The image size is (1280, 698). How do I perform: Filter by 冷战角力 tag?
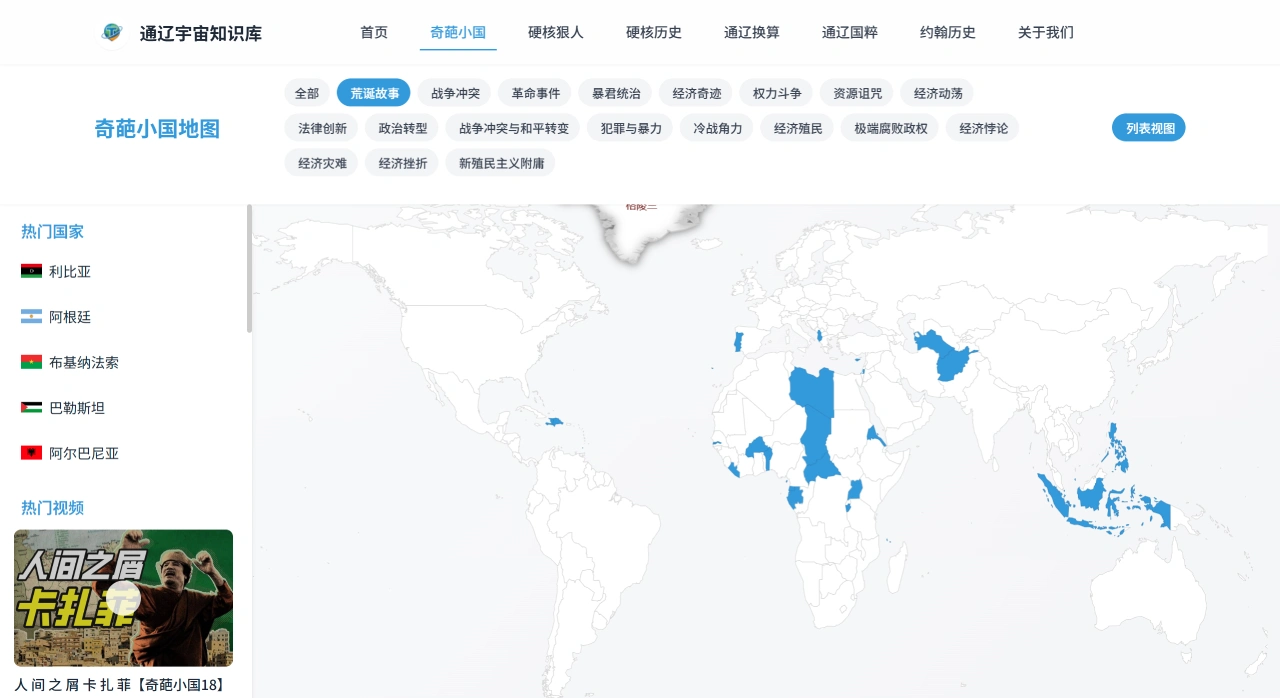click(x=718, y=128)
